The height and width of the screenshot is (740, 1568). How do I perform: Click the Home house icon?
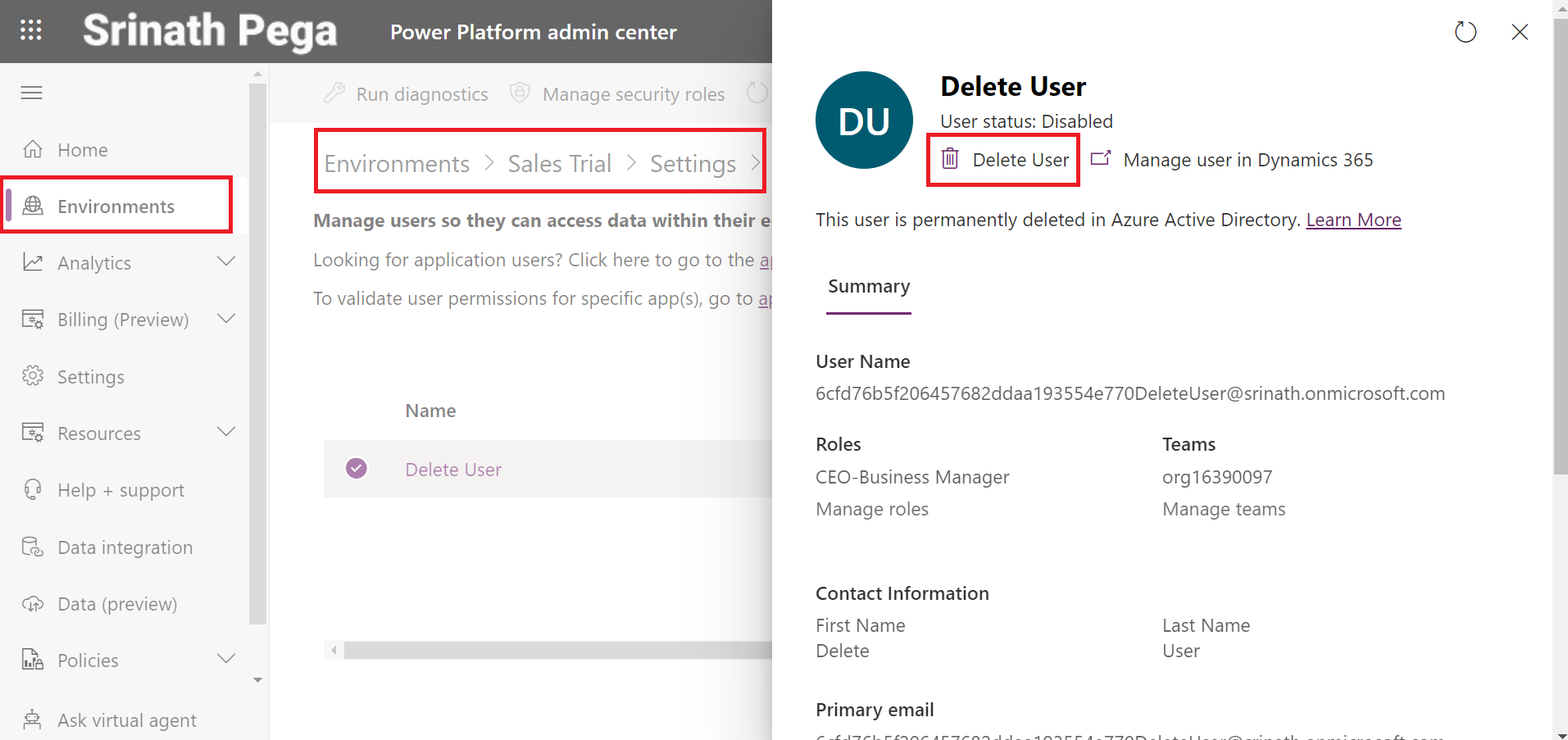pos(33,149)
